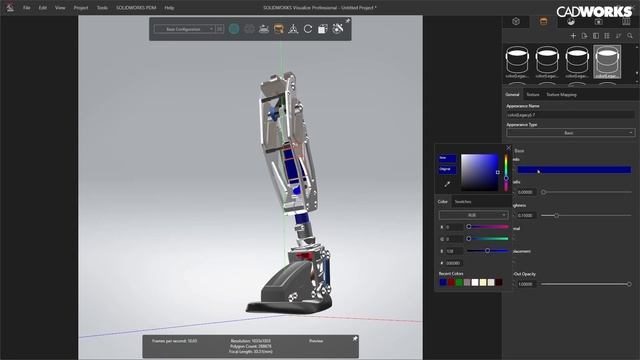This screenshot has height=360, width=640.
Task: Switch the appearances palette to list view
Action: pyautogui.click(x=607, y=36)
